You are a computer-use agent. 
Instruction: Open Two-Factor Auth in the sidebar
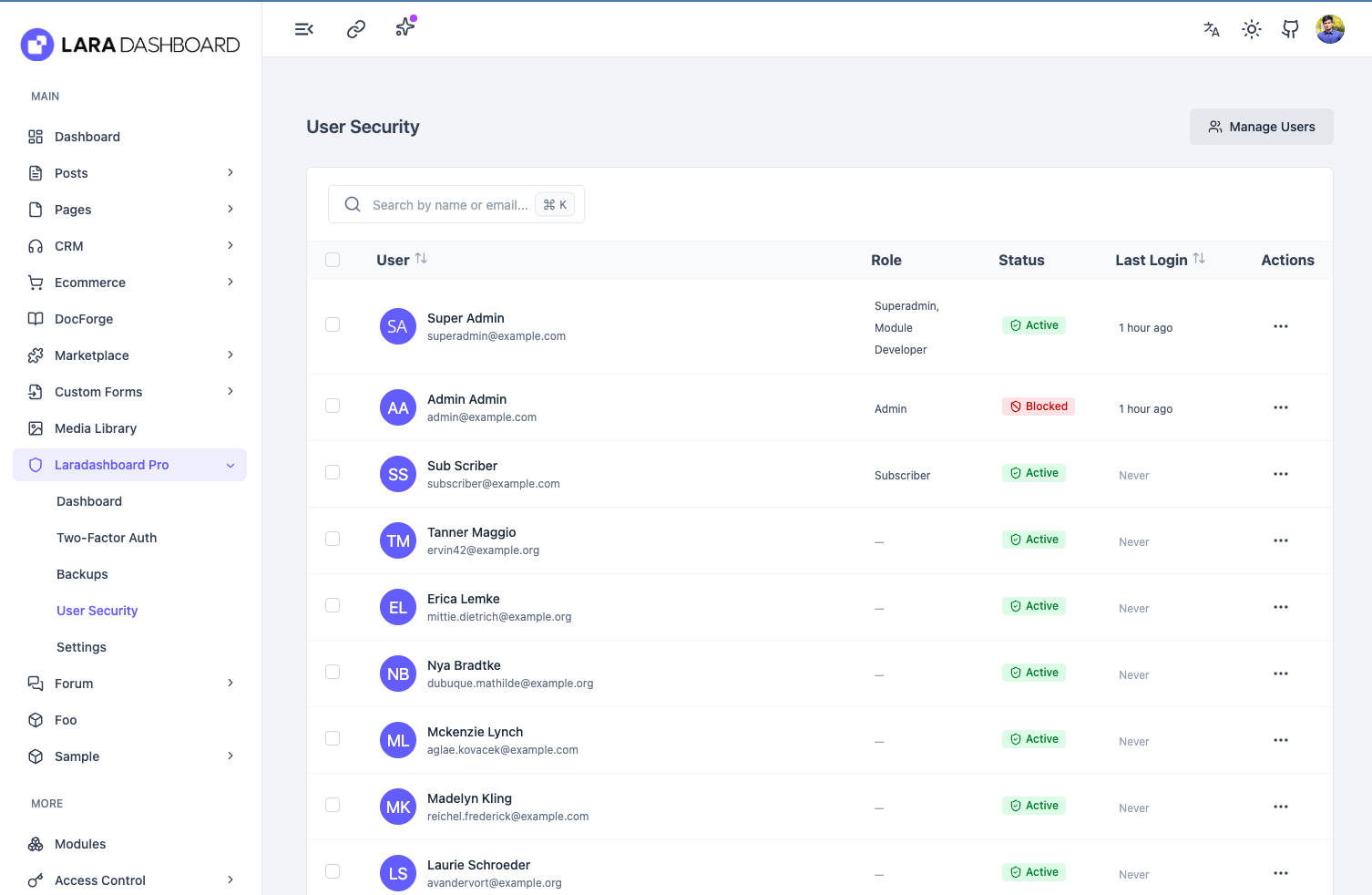click(107, 538)
